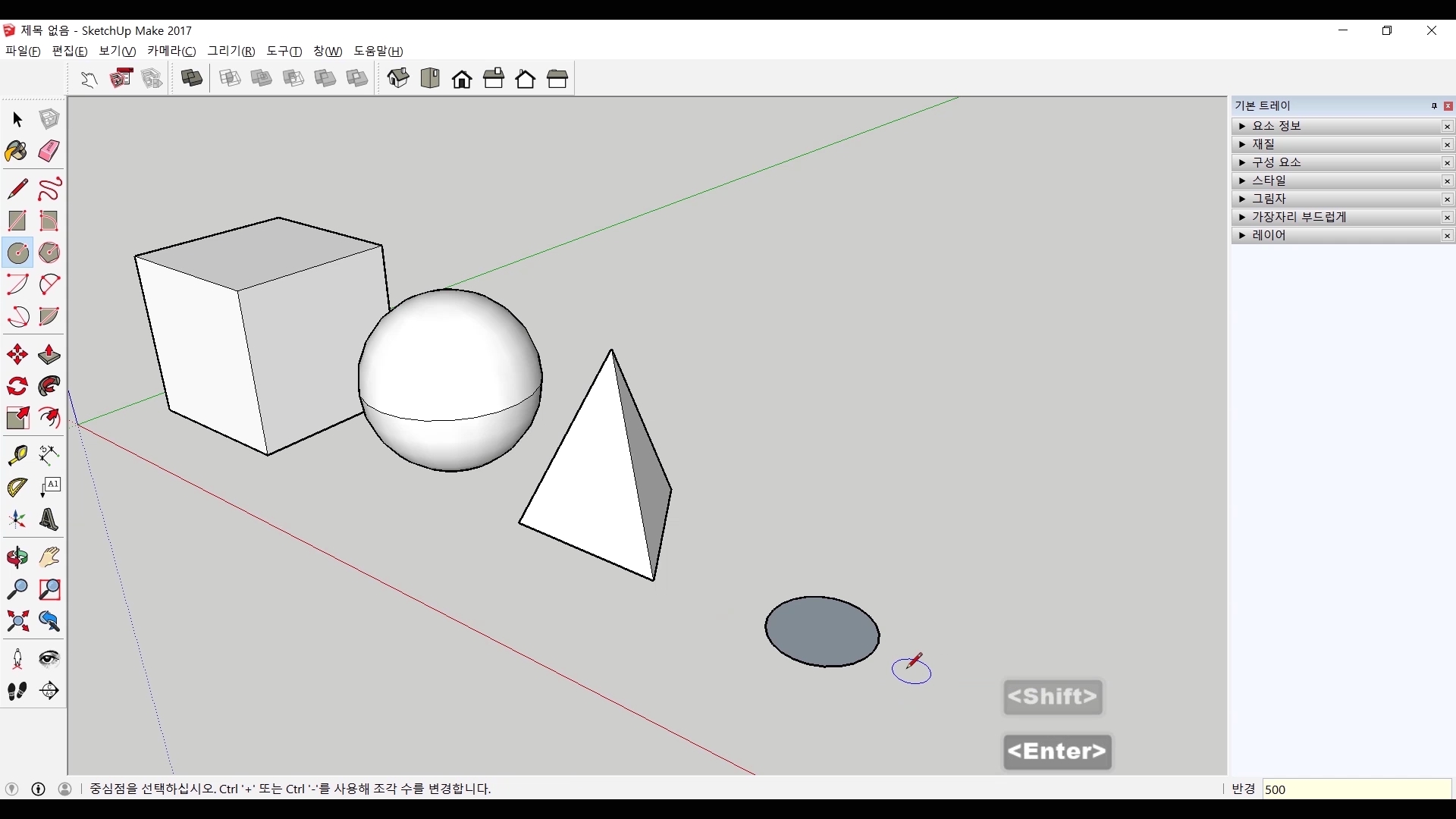Switch to Front view house icon
The width and height of the screenshot is (1456, 819).
pyautogui.click(x=462, y=79)
